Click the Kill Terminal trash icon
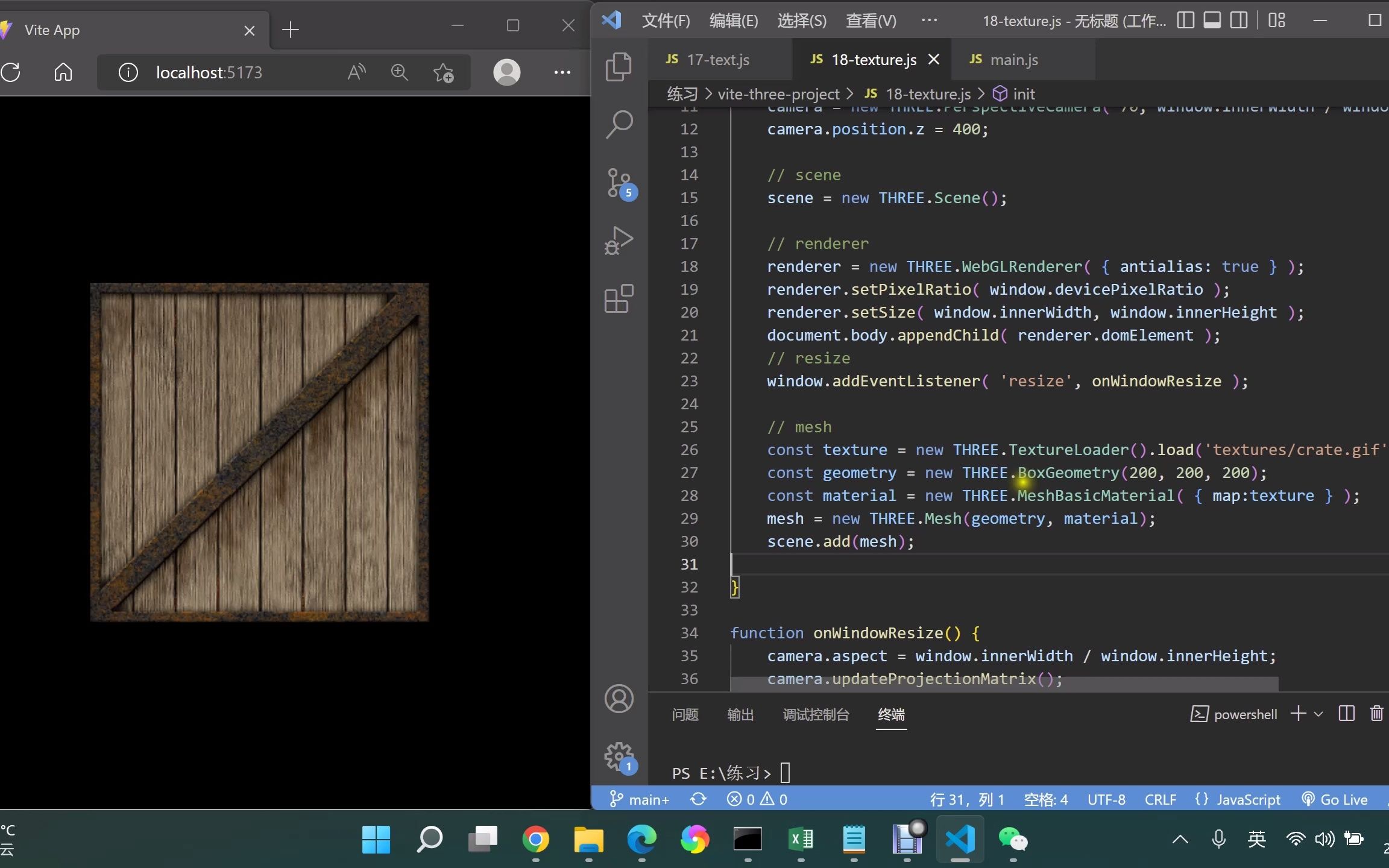Screen dimensions: 1389x868 pos(1376,714)
